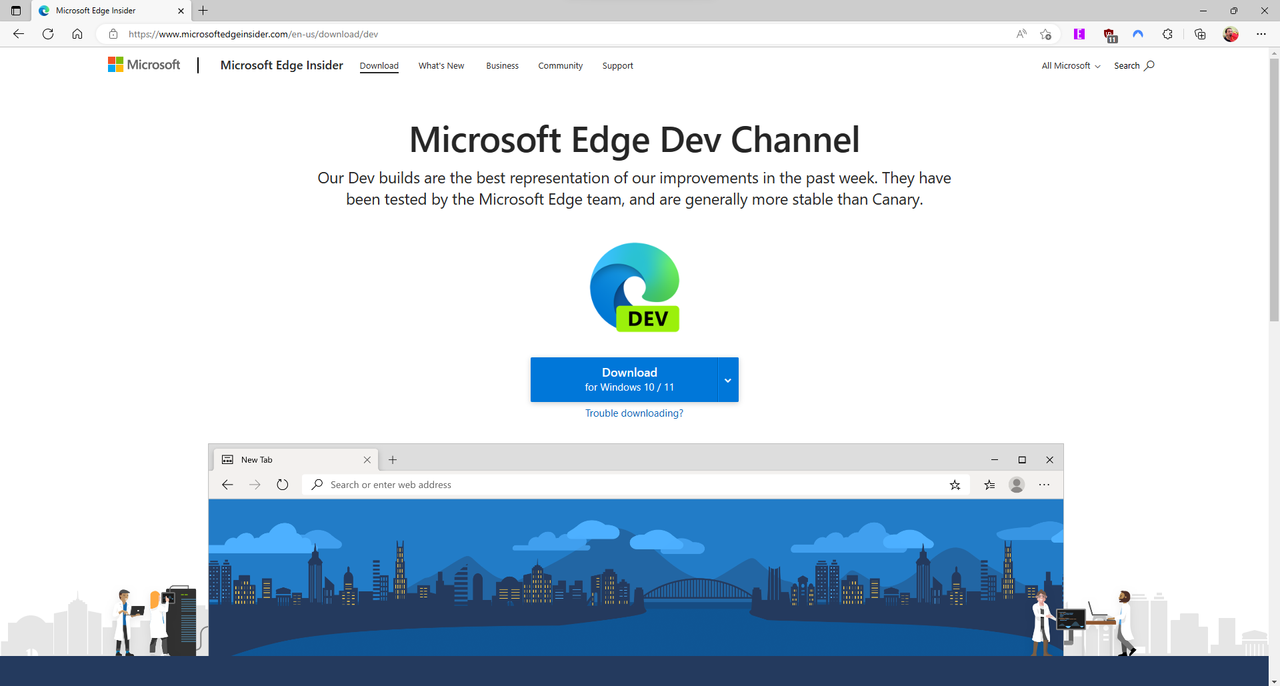Reload the page with the refresh icon

[x=48, y=34]
